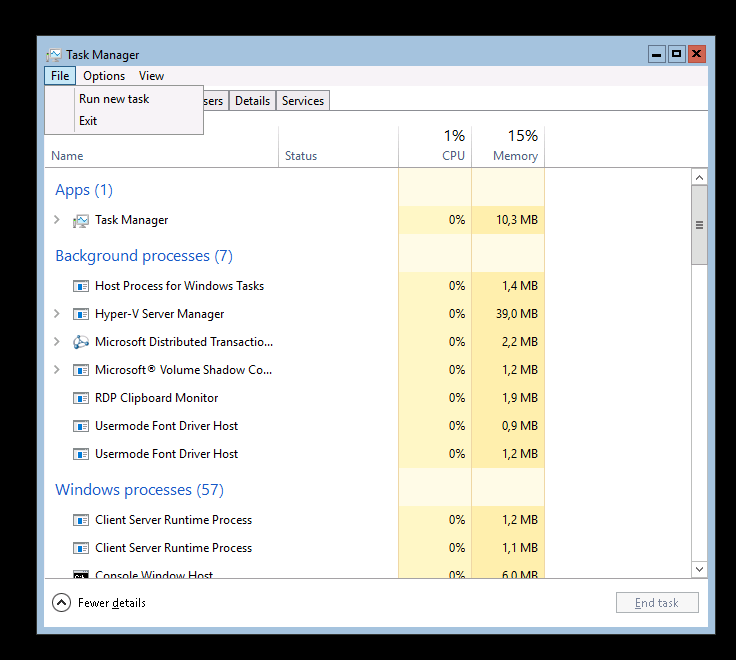Expand Microsoft Distributed Transaction row
736x660 pixels.
pyautogui.click(x=57, y=342)
